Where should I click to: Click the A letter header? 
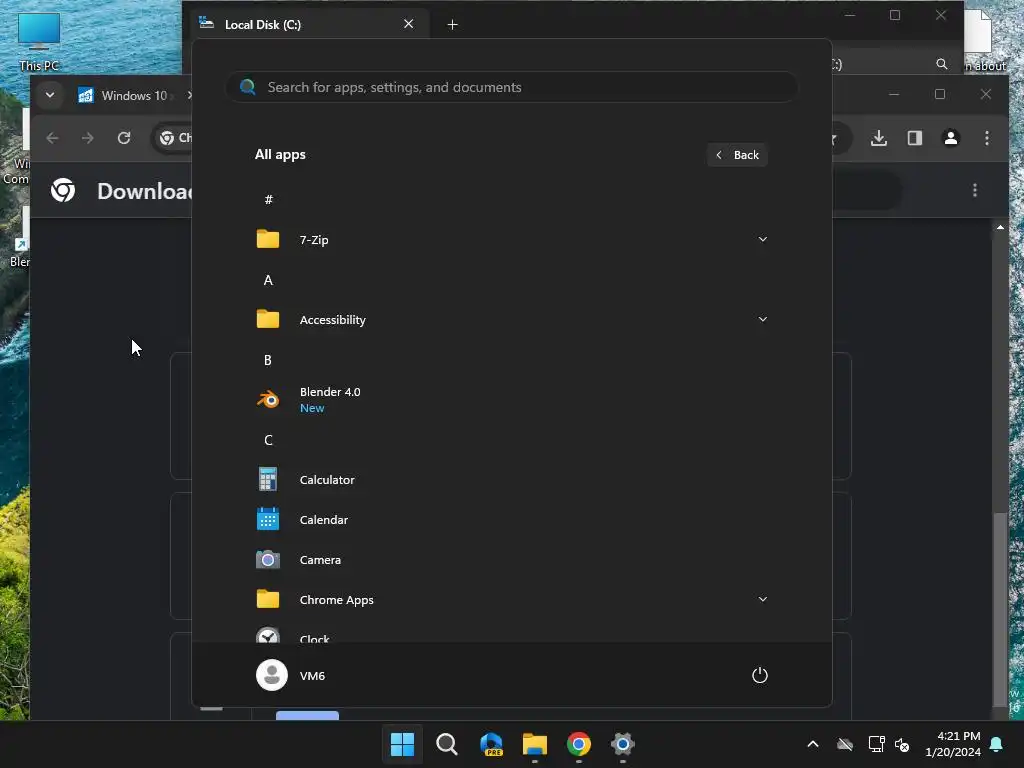pyautogui.click(x=268, y=280)
